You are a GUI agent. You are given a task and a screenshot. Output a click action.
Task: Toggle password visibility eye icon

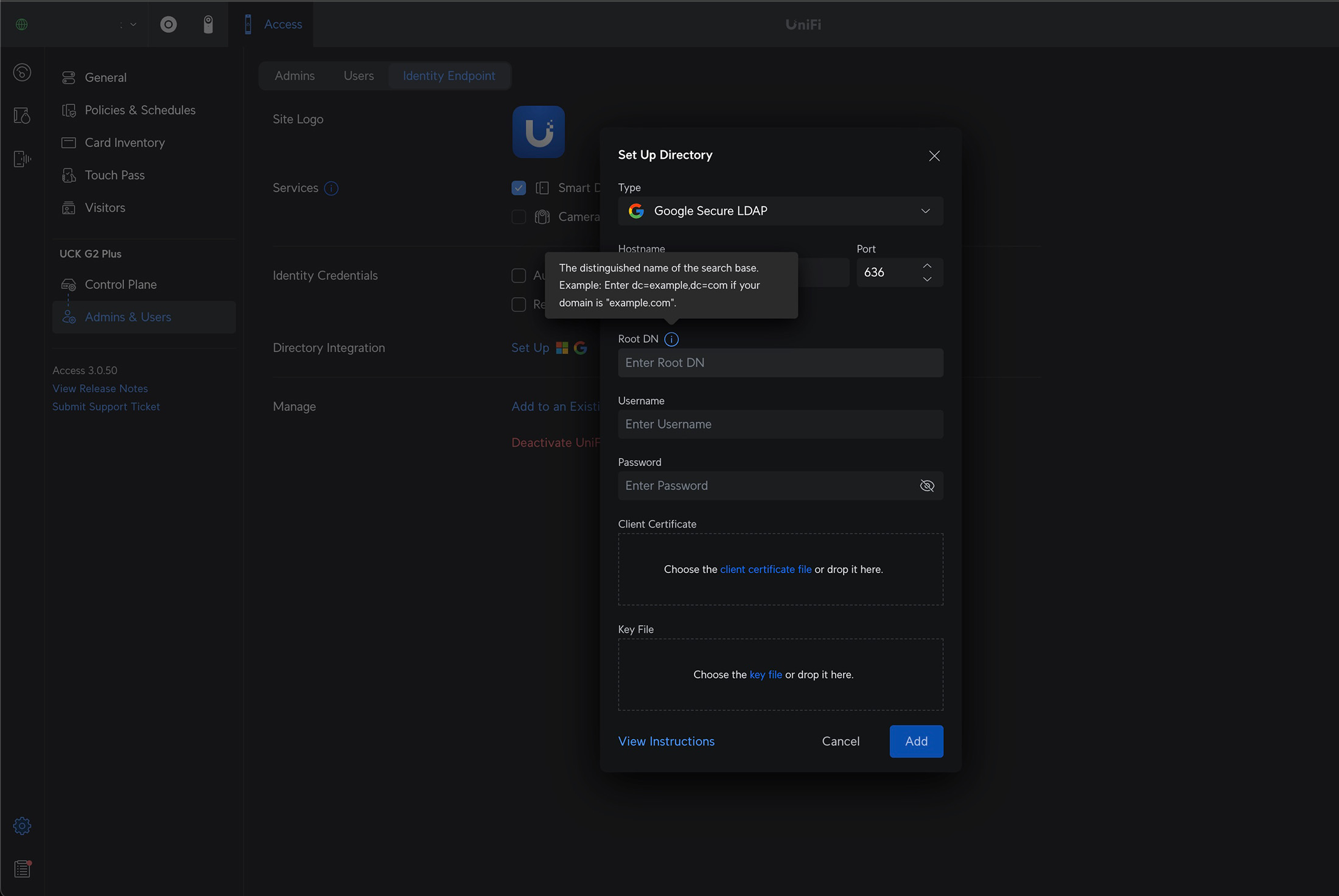tap(927, 486)
